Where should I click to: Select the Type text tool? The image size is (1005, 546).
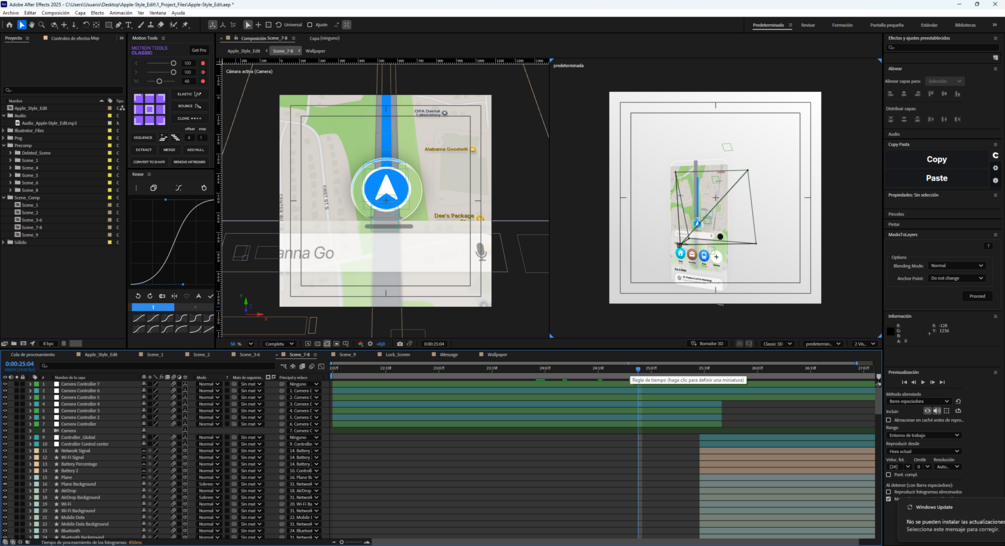point(128,25)
